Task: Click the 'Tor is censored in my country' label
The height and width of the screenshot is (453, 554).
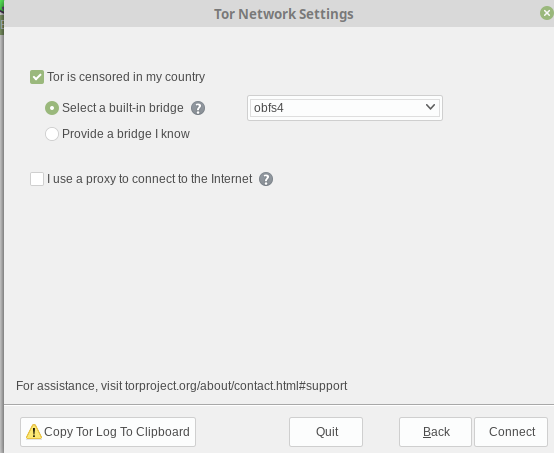Action: click(x=126, y=77)
